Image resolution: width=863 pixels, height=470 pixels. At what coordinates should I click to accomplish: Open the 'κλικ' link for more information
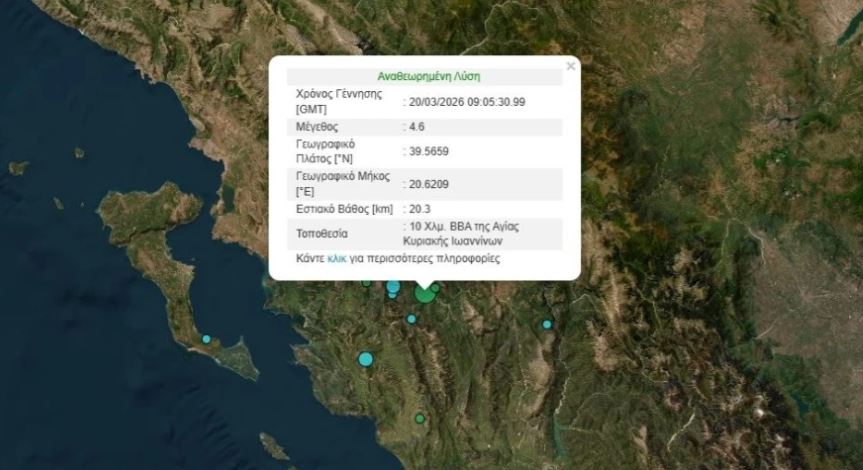[338, 258]
